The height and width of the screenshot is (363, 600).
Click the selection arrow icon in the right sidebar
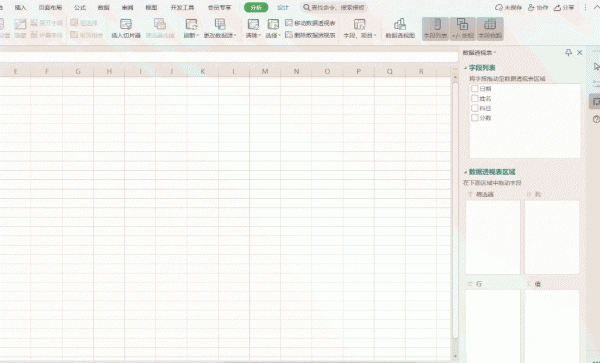(596, 67)
